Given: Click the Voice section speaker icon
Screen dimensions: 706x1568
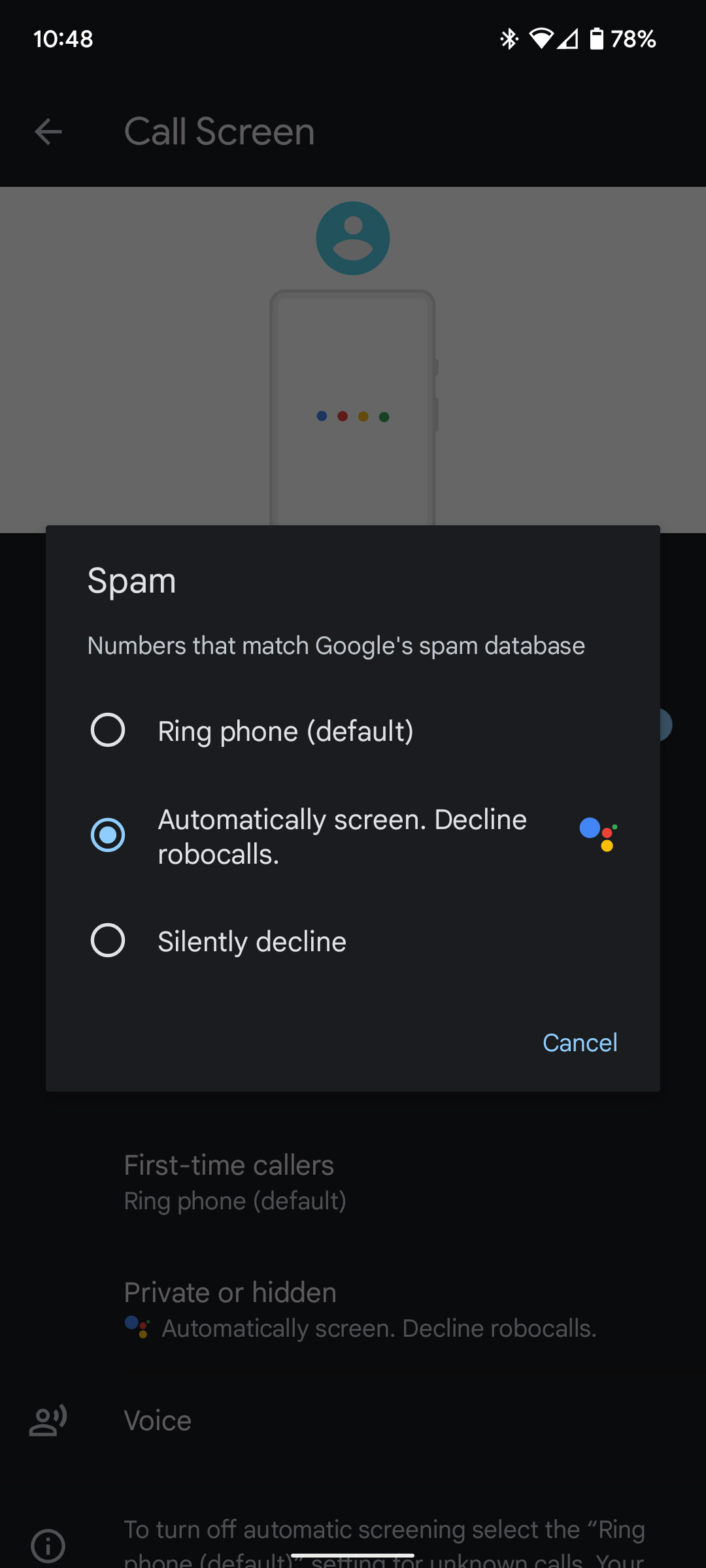Looking at the screenshot, I should tap(48, 1419).
